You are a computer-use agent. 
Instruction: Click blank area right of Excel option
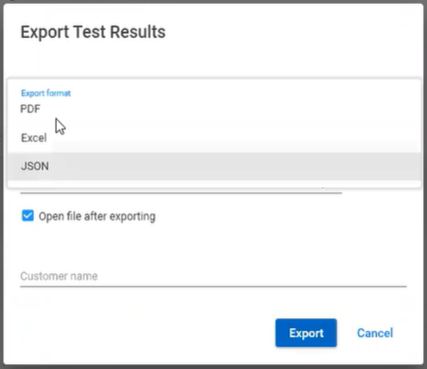(x=233, y=138)
